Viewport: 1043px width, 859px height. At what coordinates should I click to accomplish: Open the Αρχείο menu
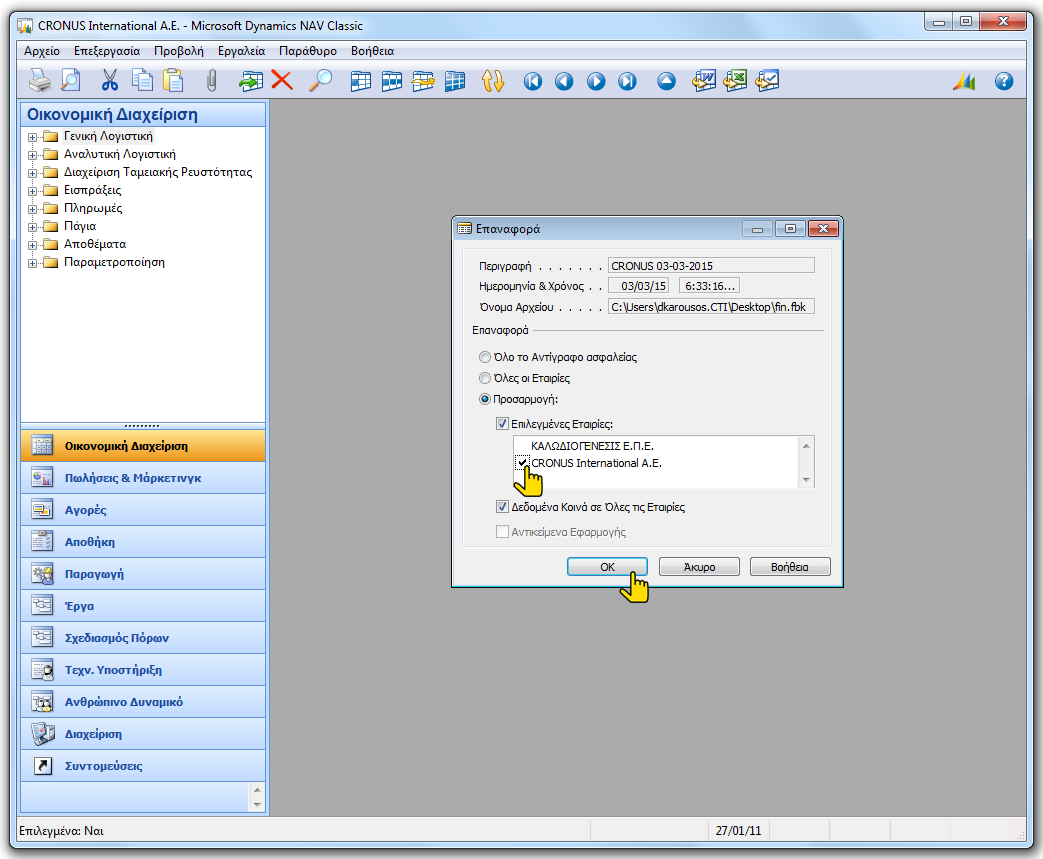42,51
